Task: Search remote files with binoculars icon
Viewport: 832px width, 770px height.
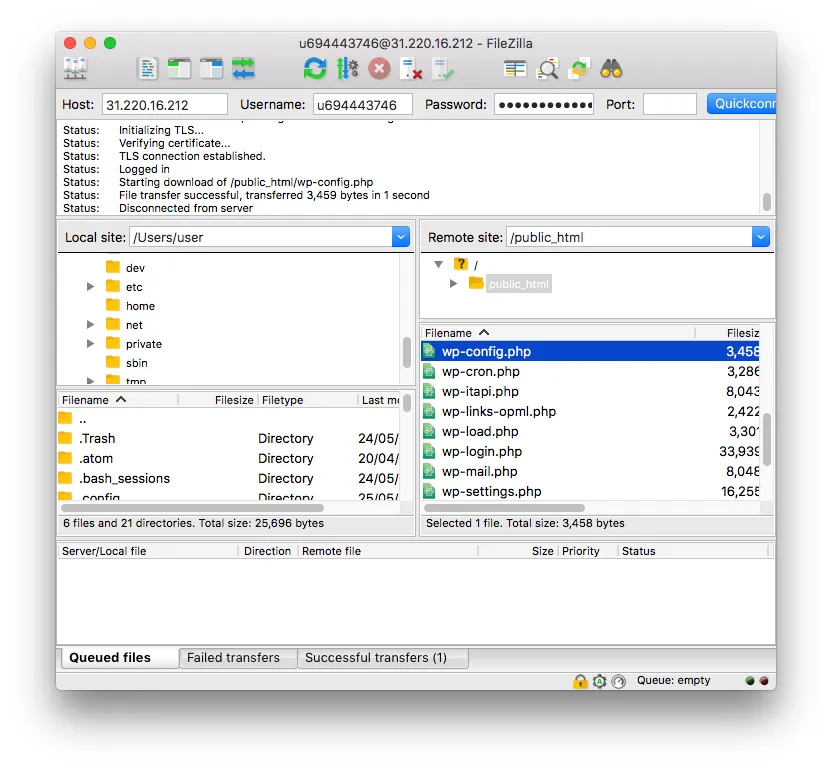Action: tap(611, 69)
